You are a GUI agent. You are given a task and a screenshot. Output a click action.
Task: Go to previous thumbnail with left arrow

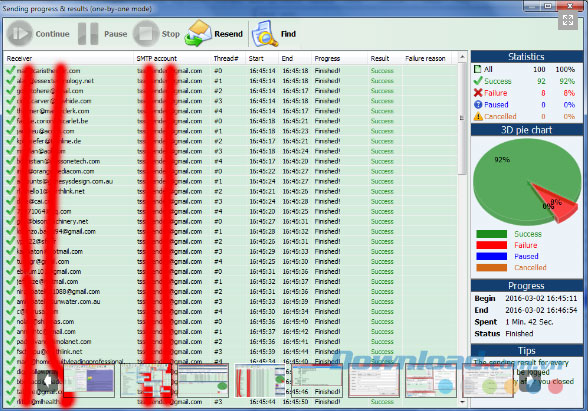pyautogui.click(x=48, y=381)
